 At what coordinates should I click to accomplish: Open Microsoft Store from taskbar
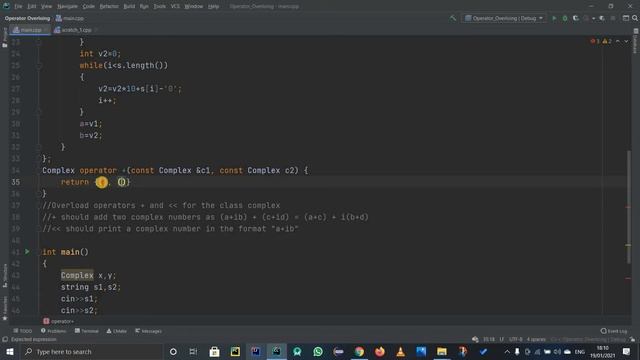coord(214,351)
